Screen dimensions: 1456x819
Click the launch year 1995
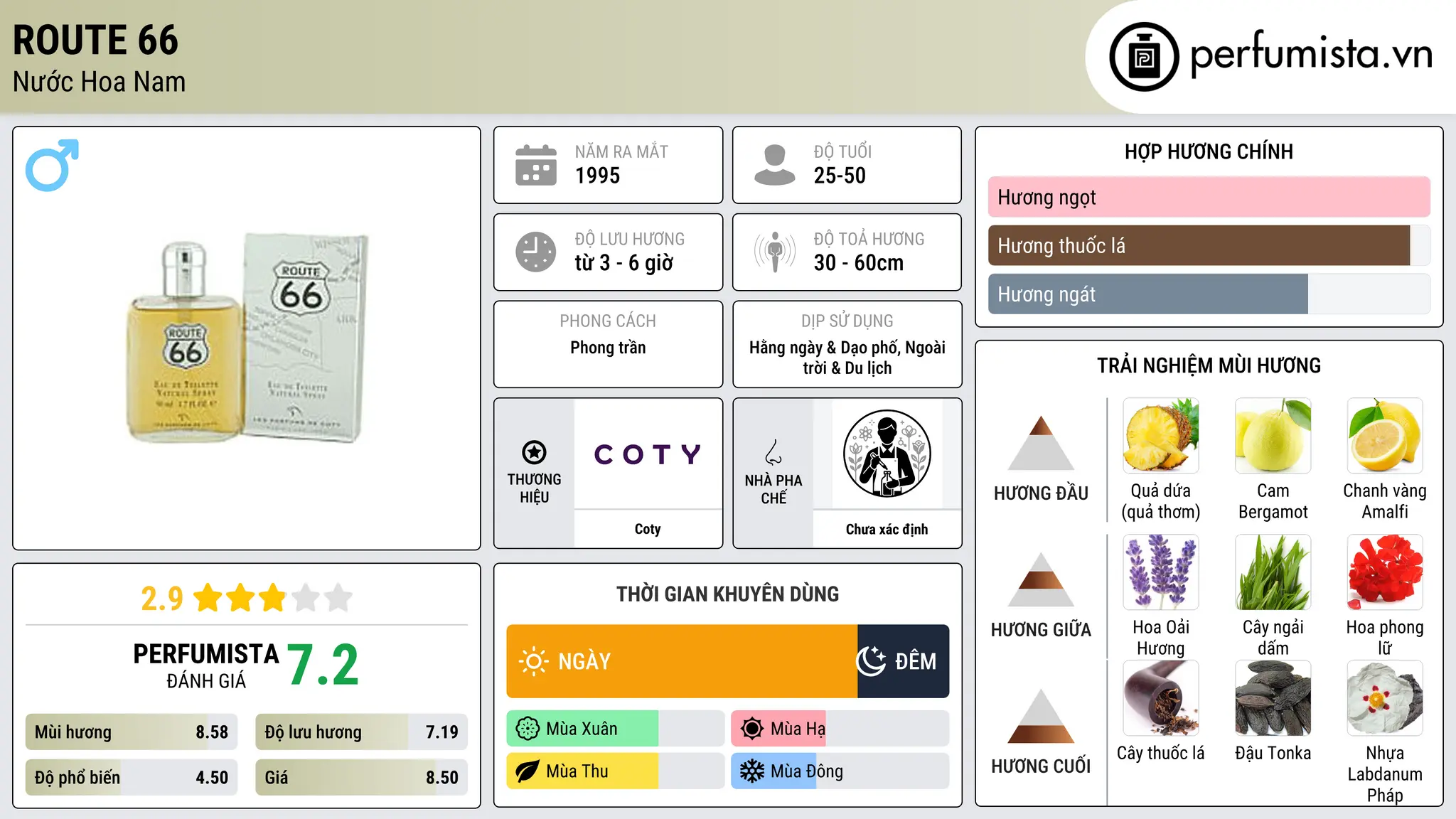597,176
